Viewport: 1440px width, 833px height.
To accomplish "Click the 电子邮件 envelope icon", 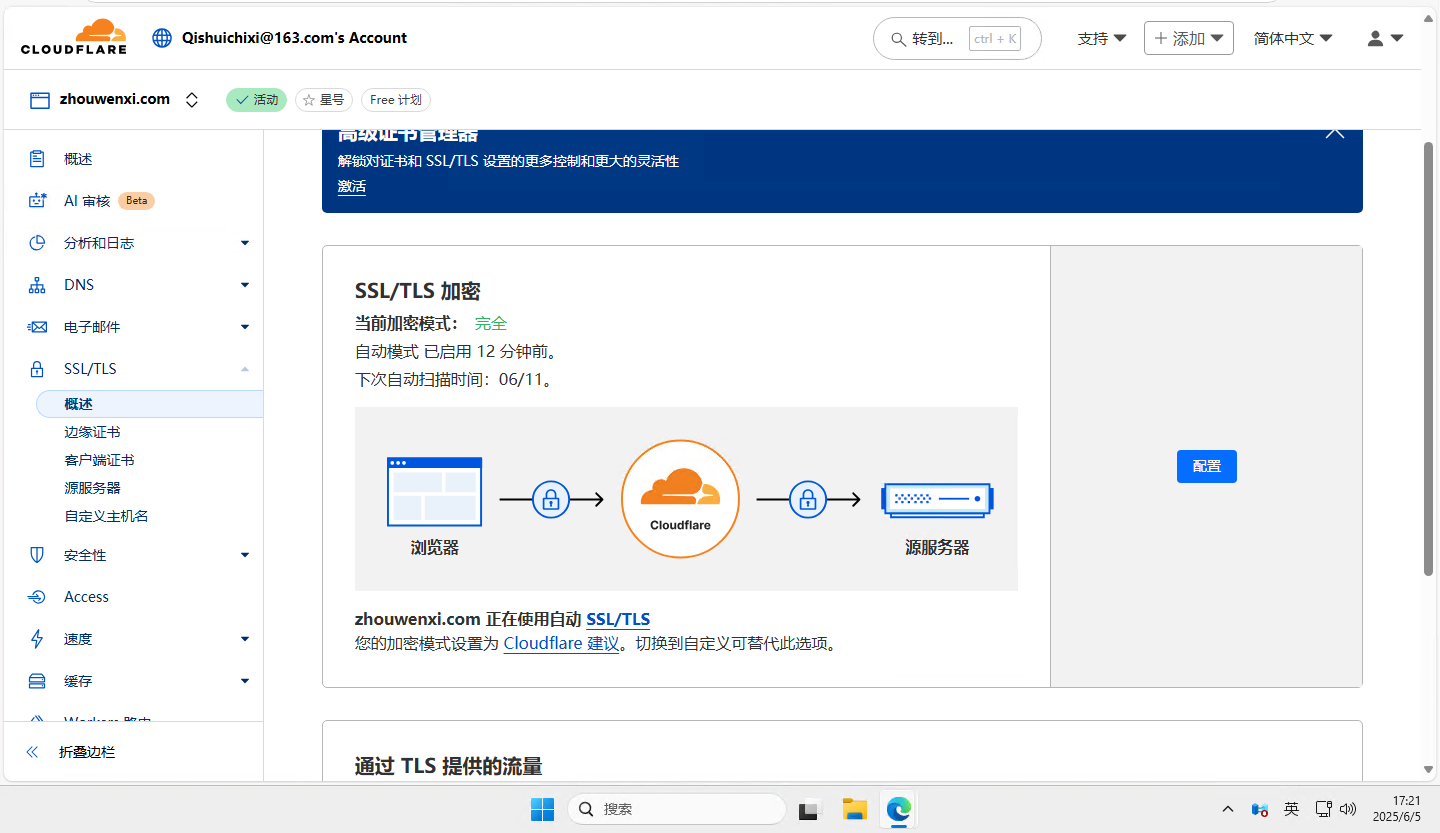I will pyautogui.click(x=37, y=327).
